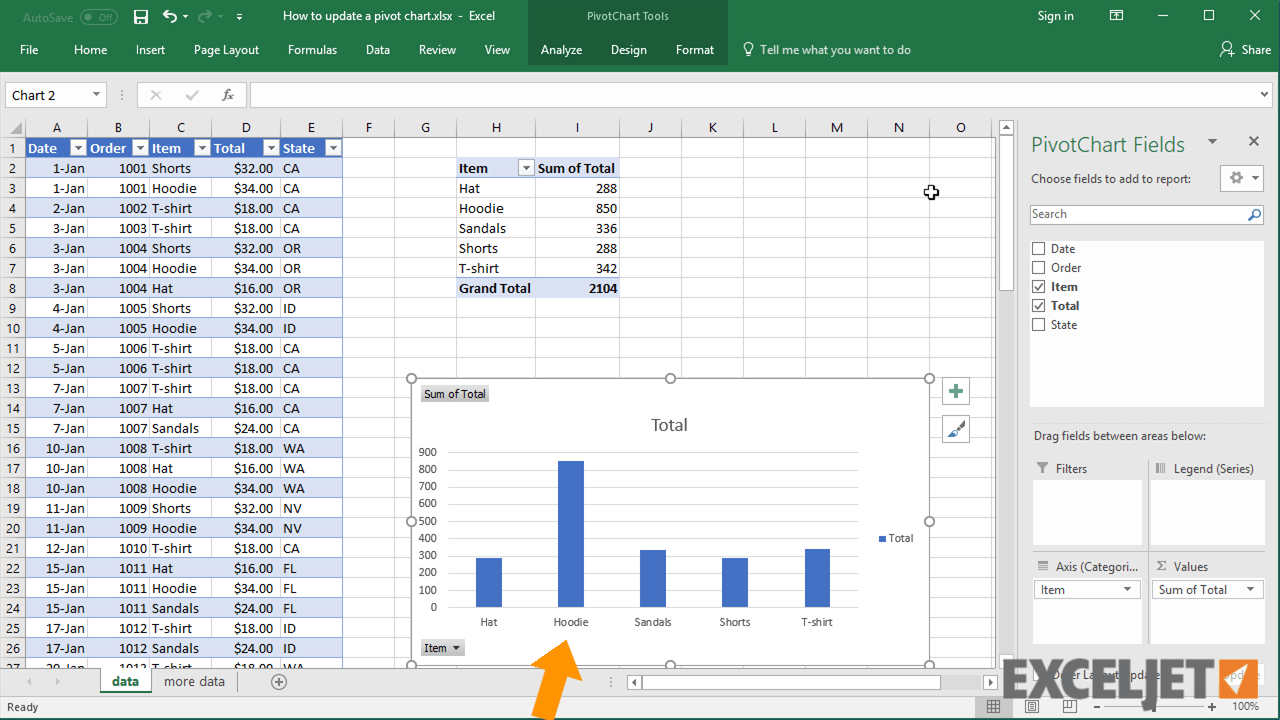The width and height of the screenshot is (1280, 720).
Task: Select the data sheet tab
Action: point(125,681)
